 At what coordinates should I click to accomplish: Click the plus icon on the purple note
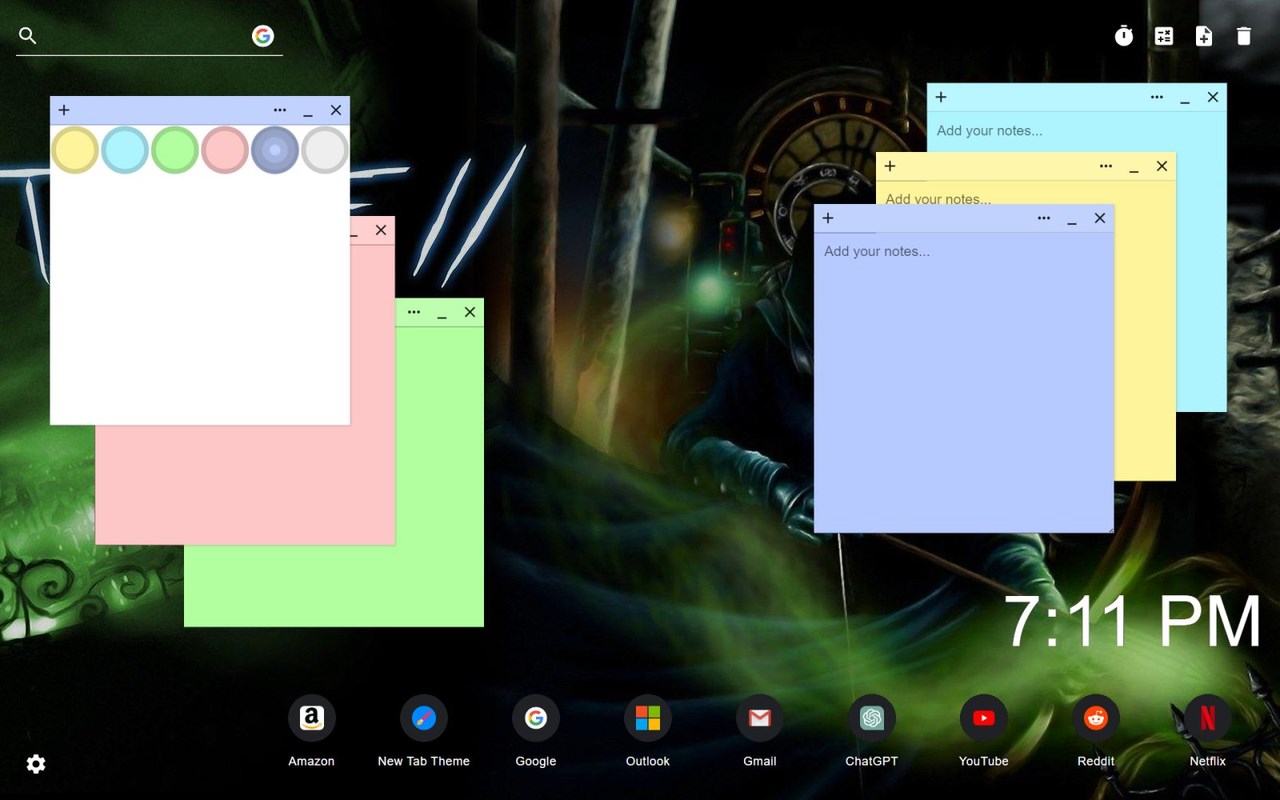click(828, 218)
